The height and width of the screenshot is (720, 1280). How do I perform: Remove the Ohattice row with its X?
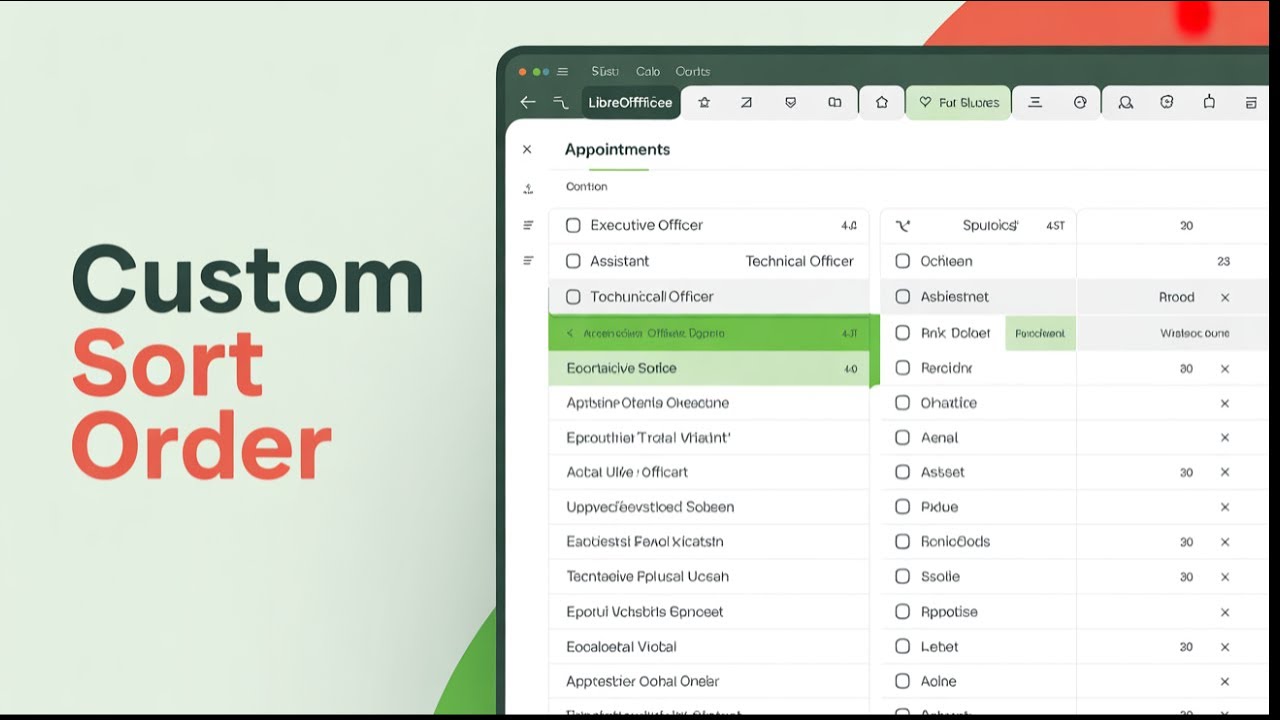(x=1225, y=403)
